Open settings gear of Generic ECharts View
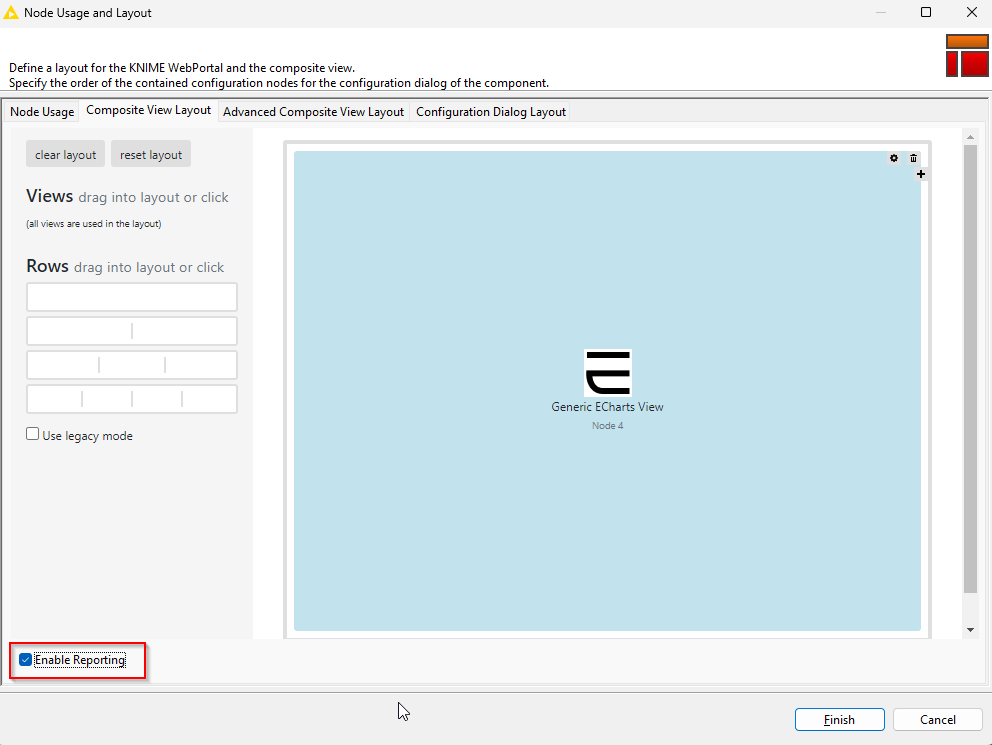Image resolution: width=992 pixels, height=745 pixels. point(893,158)
